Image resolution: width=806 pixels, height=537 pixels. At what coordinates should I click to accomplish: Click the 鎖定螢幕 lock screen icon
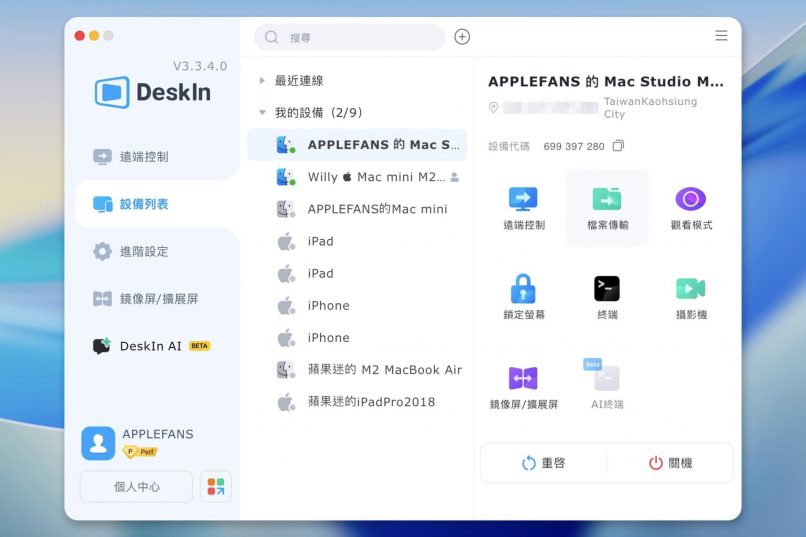[523, 289]
